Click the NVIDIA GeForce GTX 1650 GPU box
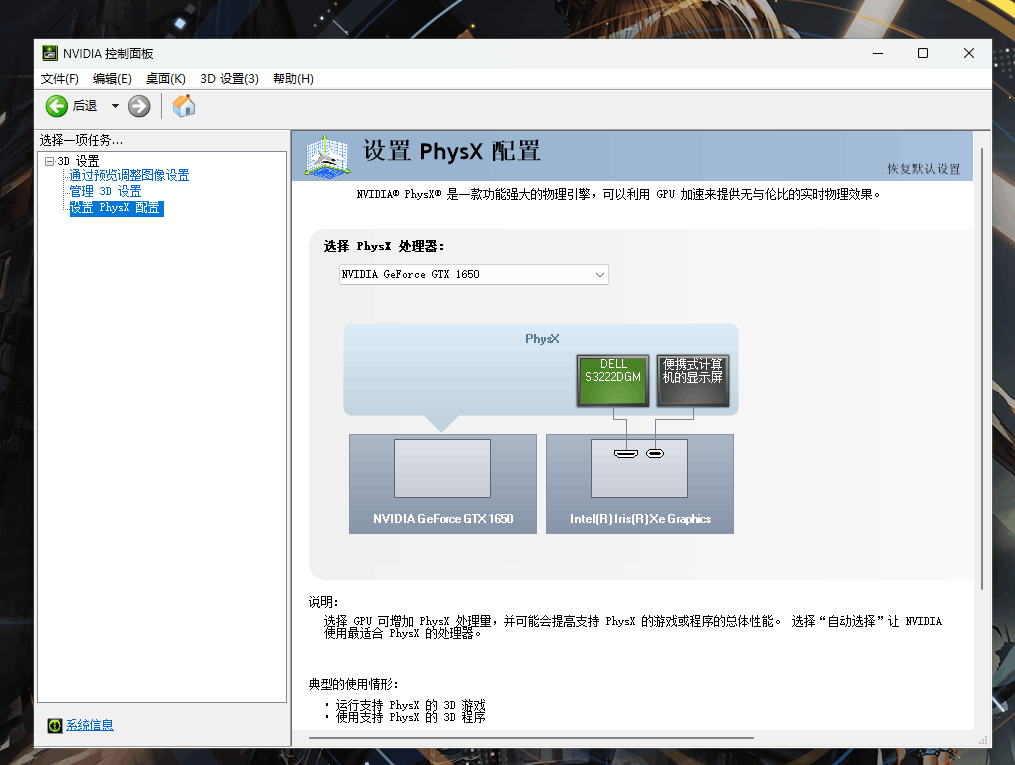 pos(443,484)
